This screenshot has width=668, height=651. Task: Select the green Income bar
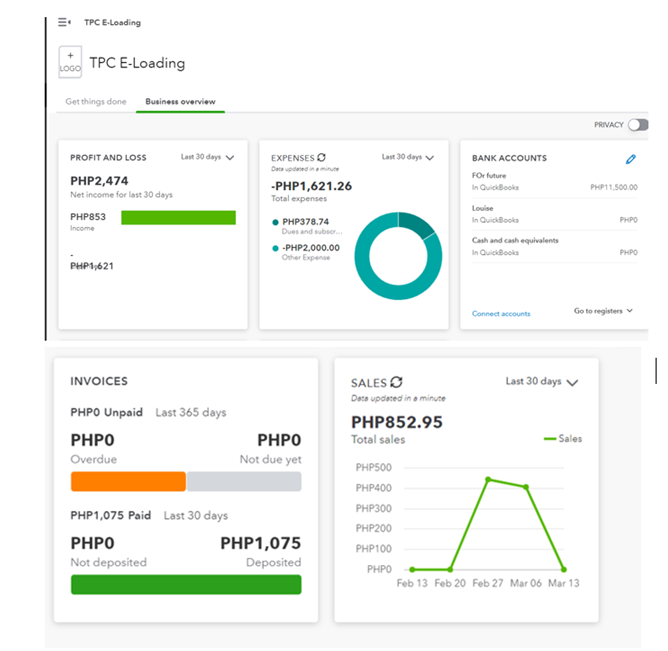coord(178,217)
